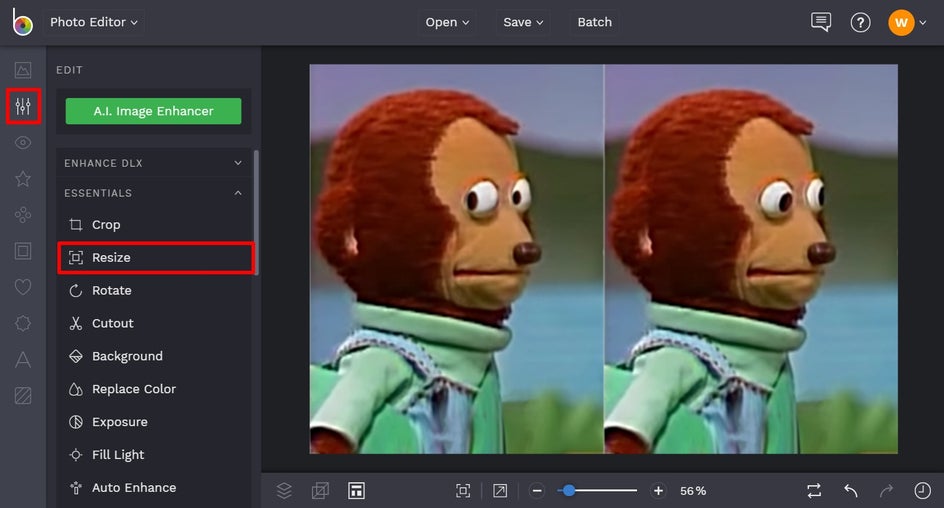
Task: Expand the account menu chevron
Action: pos(923,23)
